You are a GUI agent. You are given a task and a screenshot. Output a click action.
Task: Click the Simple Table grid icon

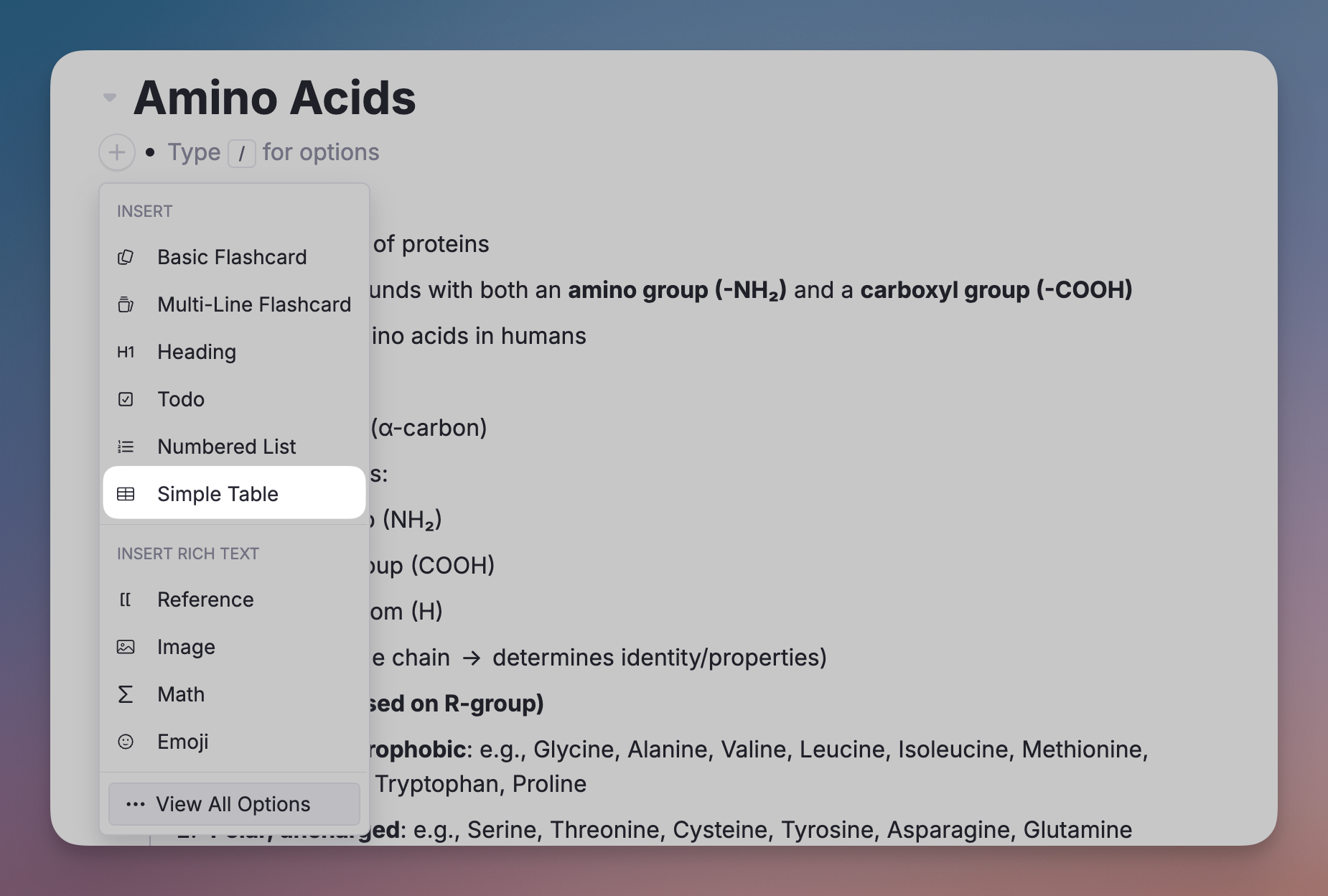tap(126, 494)
